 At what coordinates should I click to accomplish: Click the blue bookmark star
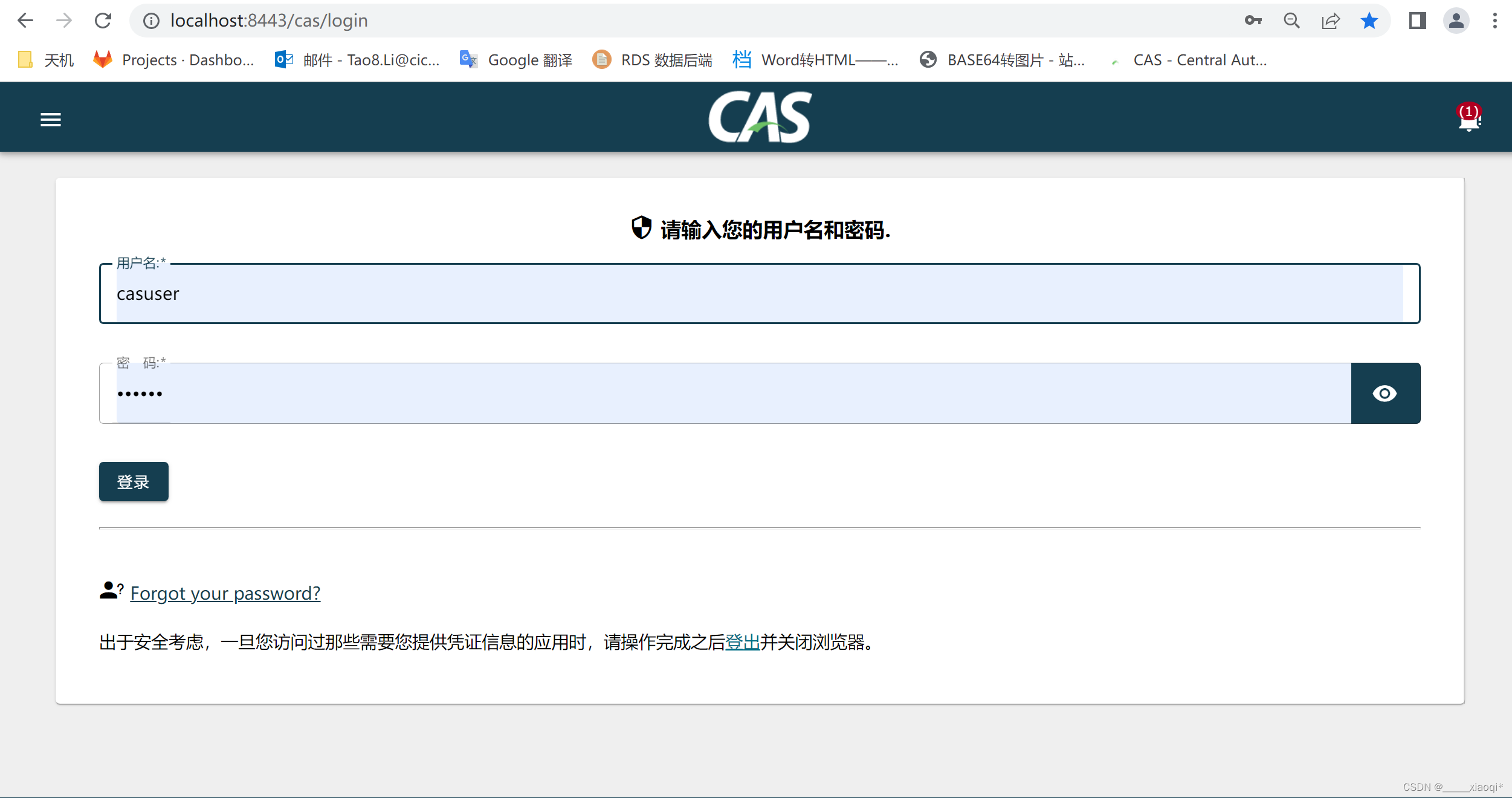tap(1369, 21)
